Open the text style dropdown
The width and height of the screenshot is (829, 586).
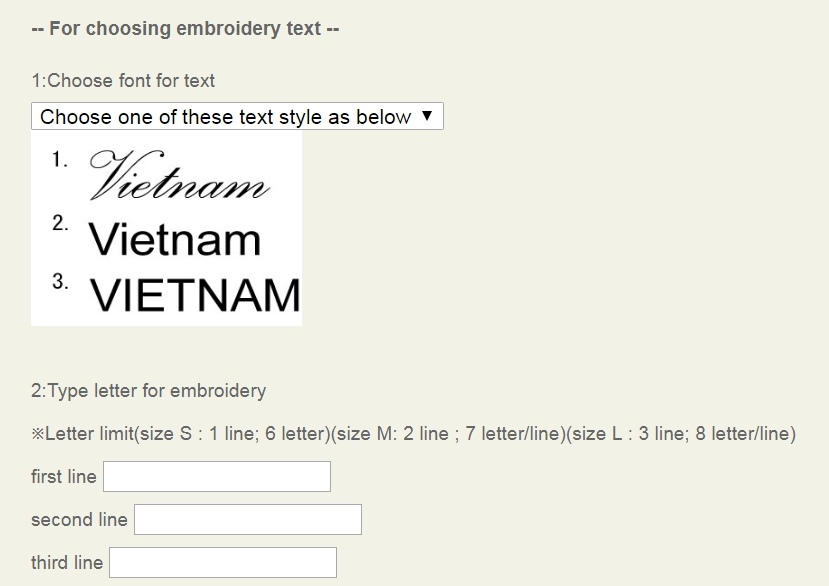pos(237,117)
